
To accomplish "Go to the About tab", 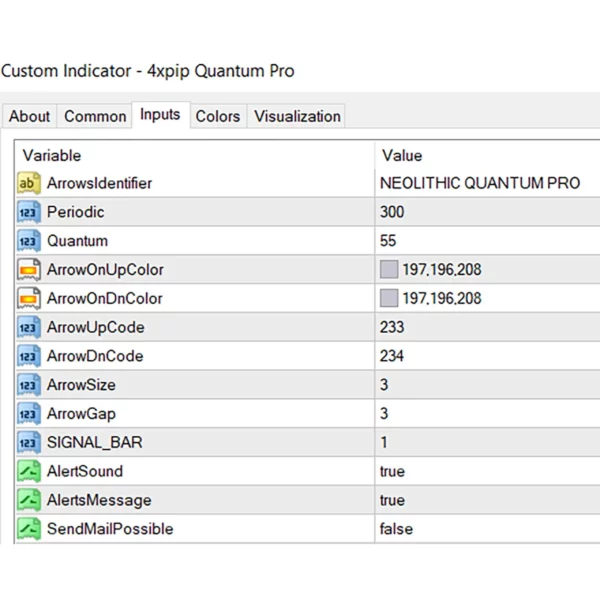I will pyautogui.click(x=29, y=116).
